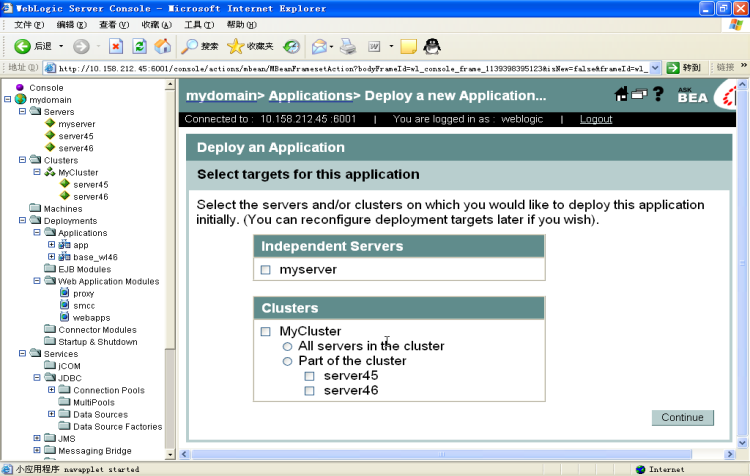
Task: Collapse the MyCluster tree node
Action: pos(37,172)
